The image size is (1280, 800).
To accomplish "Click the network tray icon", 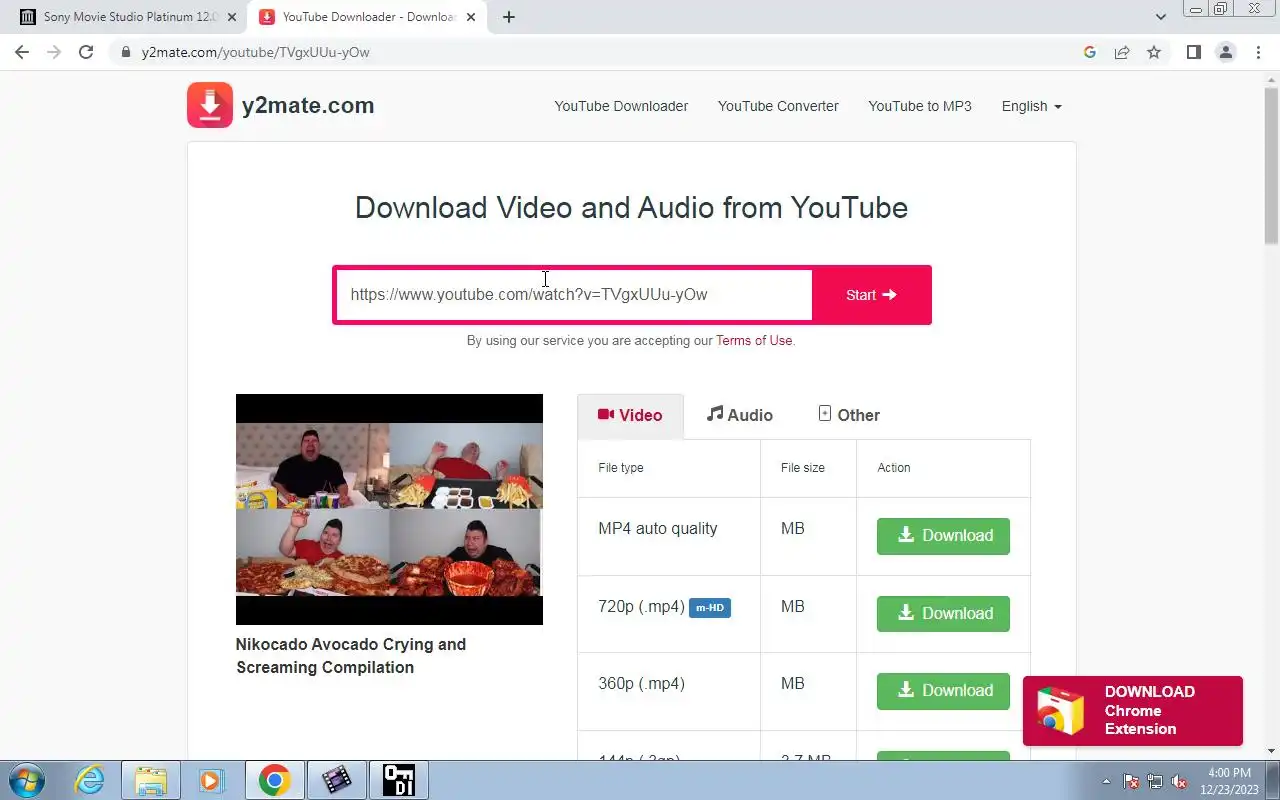I will click(x=1155, y=782).
